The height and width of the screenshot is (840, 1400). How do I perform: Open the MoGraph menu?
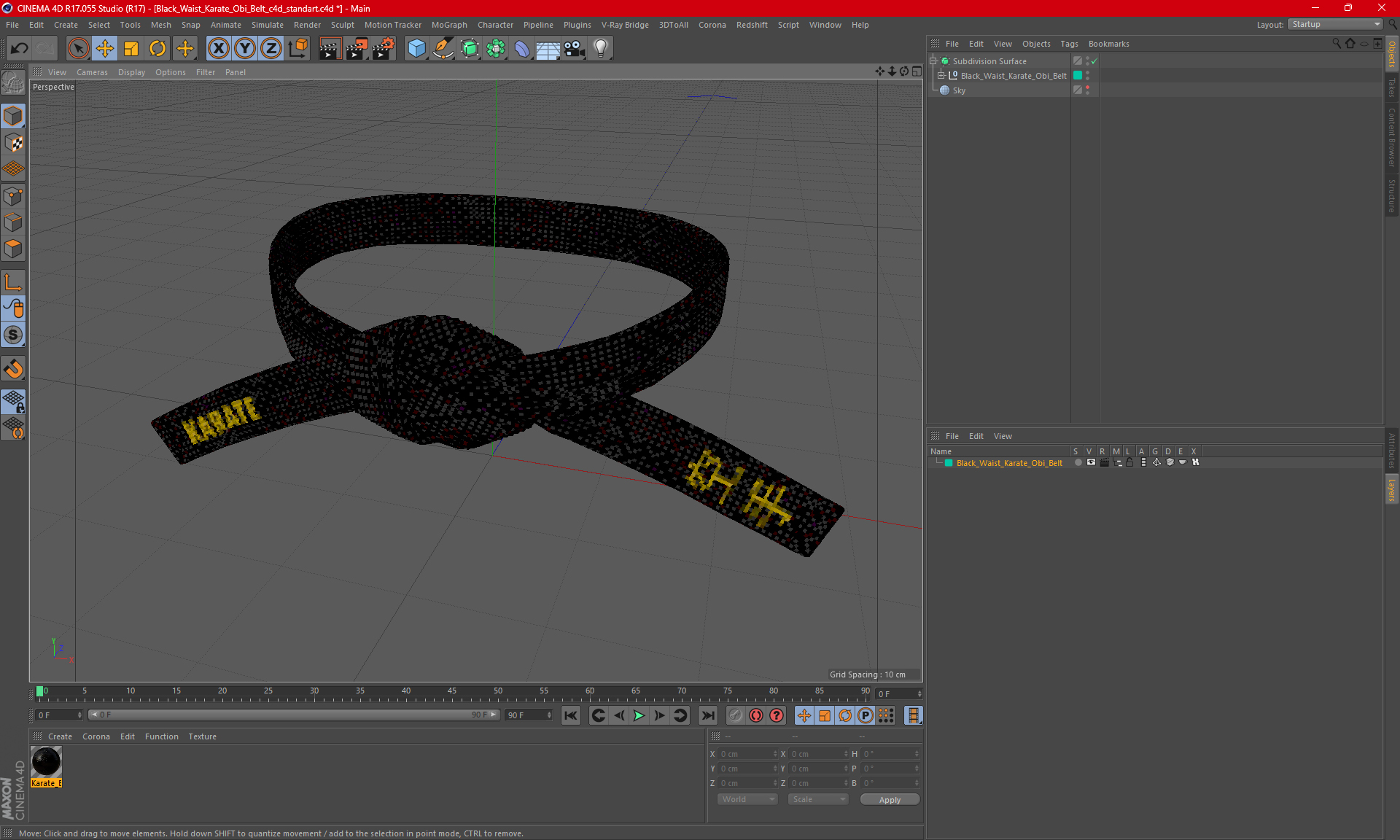pyautogui.click(x=448, y=25)
